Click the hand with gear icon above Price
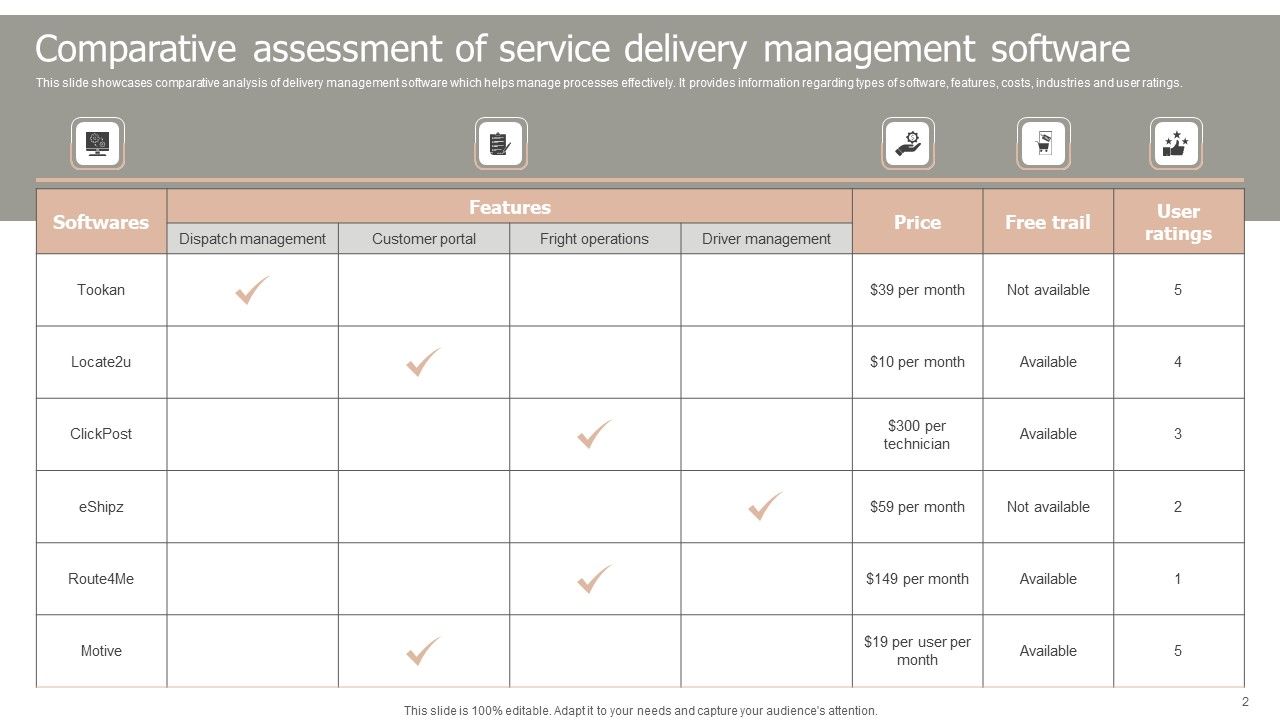The image size is (1280, 720). pyautogui.click(x=908, y=144)
